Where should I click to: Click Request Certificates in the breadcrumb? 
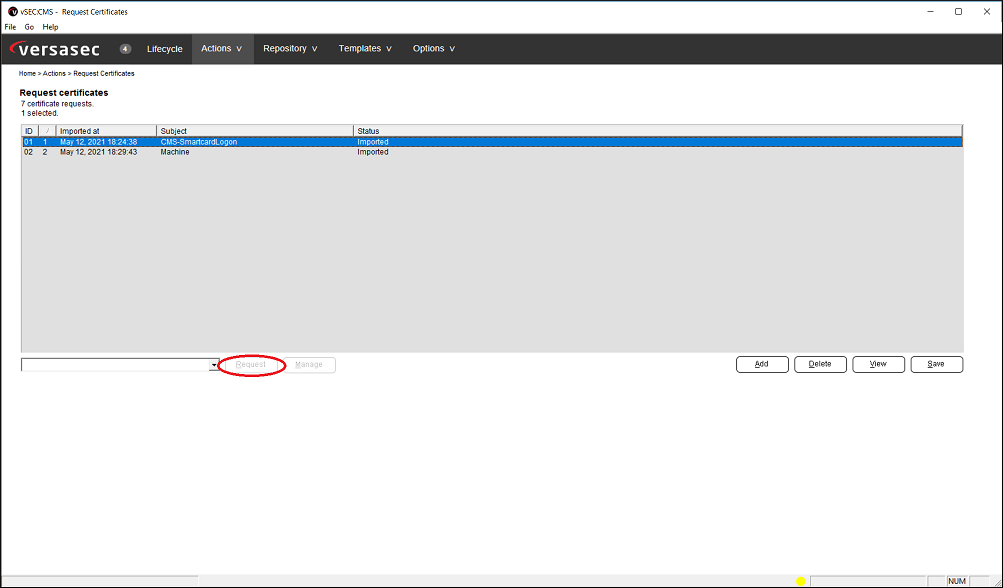pyautogui.click(x=104, y=74)
